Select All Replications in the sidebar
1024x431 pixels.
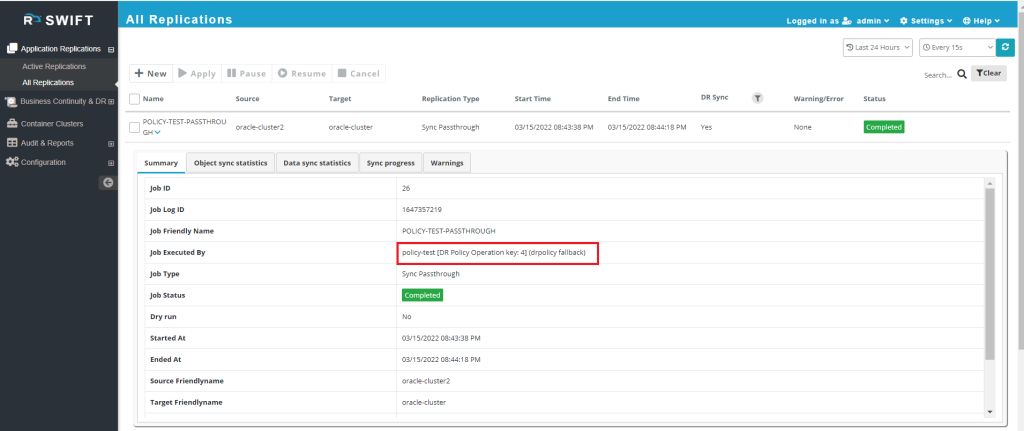(48, 82)
